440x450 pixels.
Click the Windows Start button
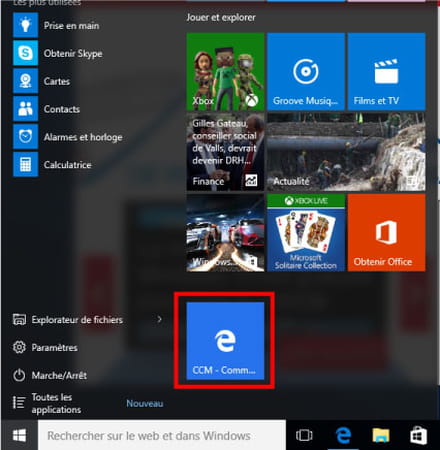[x=19, y=435]
